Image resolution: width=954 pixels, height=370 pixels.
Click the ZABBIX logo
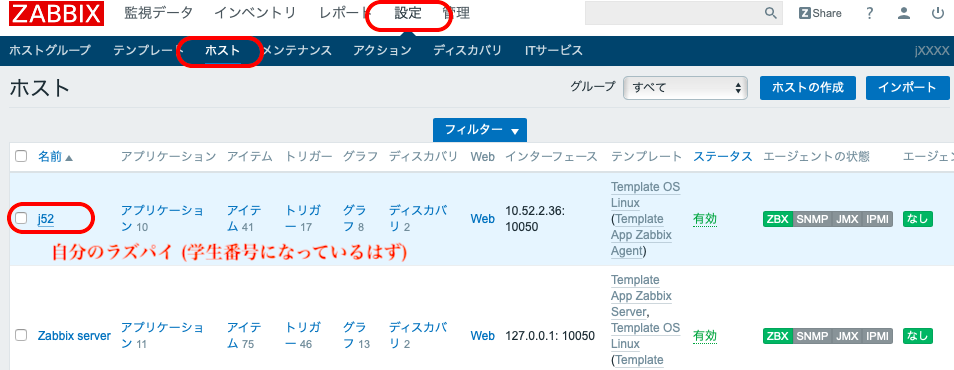click(x=56, y=13)
